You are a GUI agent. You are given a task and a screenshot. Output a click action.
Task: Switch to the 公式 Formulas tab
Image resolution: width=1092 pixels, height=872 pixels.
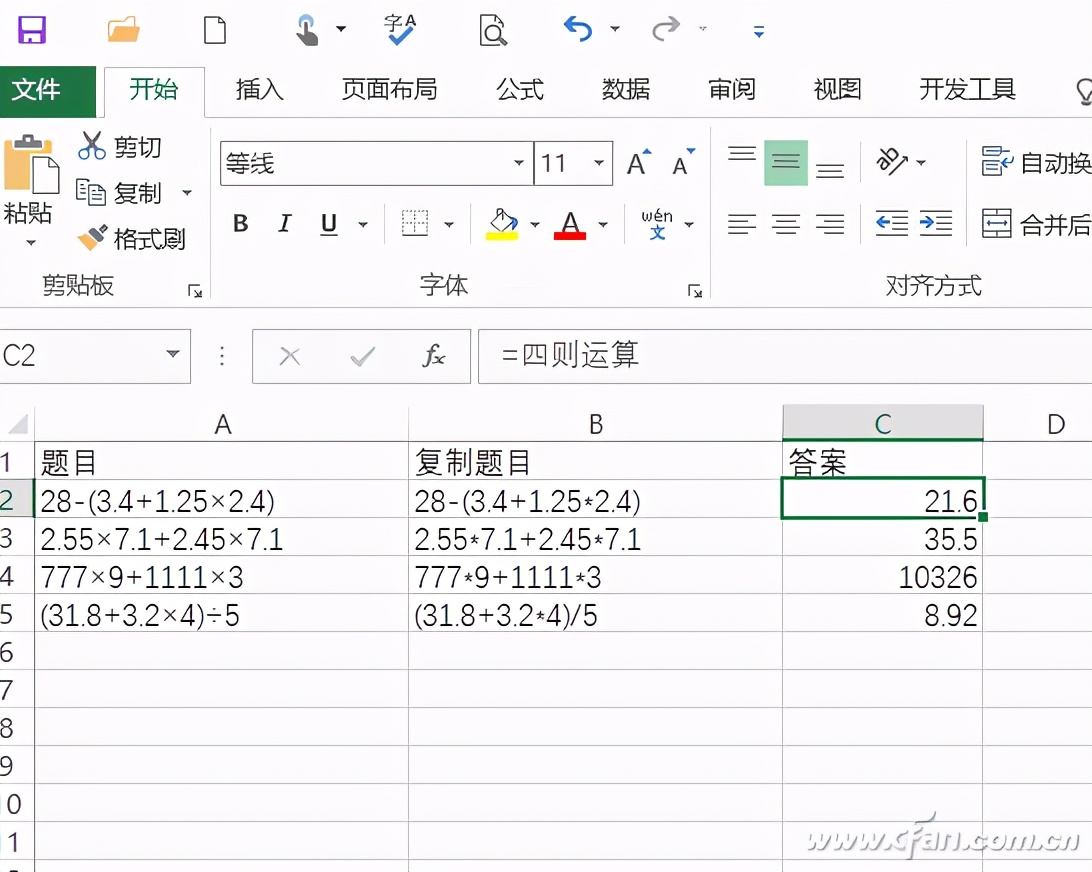(x=520, y=90)
